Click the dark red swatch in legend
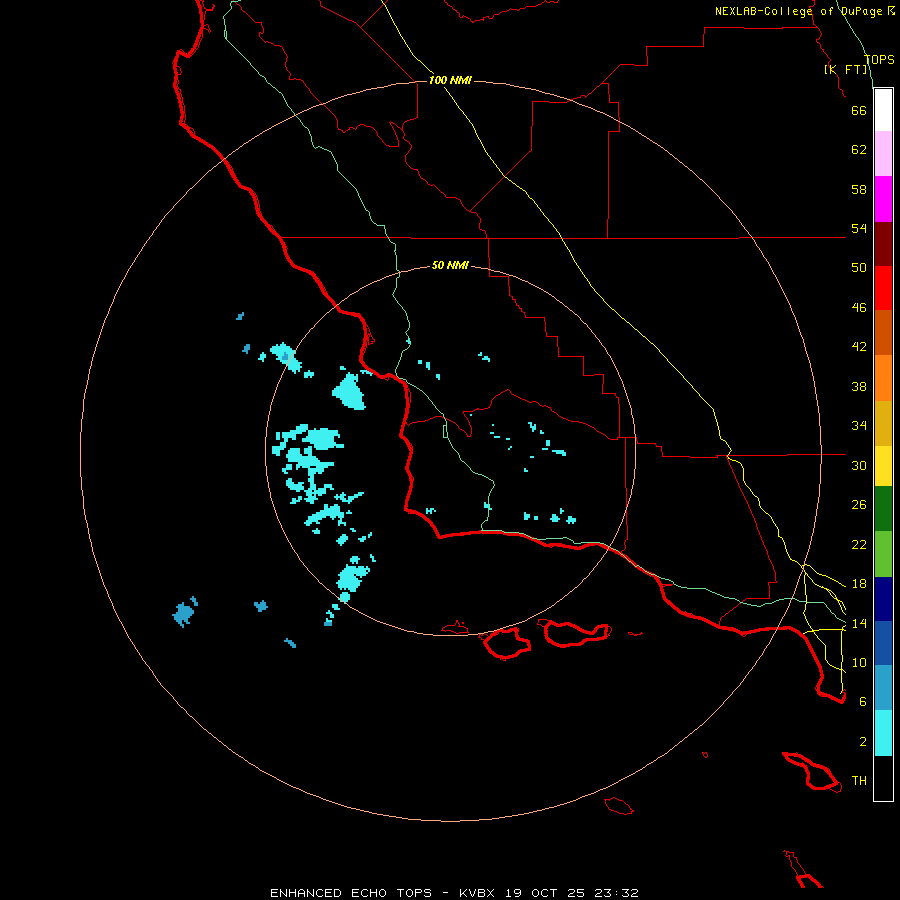The width and height of the screenshot is (900, 900). pyautogui.click(x=883, y=244)
